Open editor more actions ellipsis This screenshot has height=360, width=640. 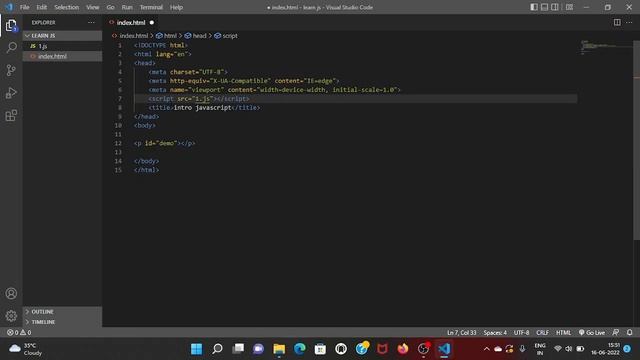coord(629,22)
